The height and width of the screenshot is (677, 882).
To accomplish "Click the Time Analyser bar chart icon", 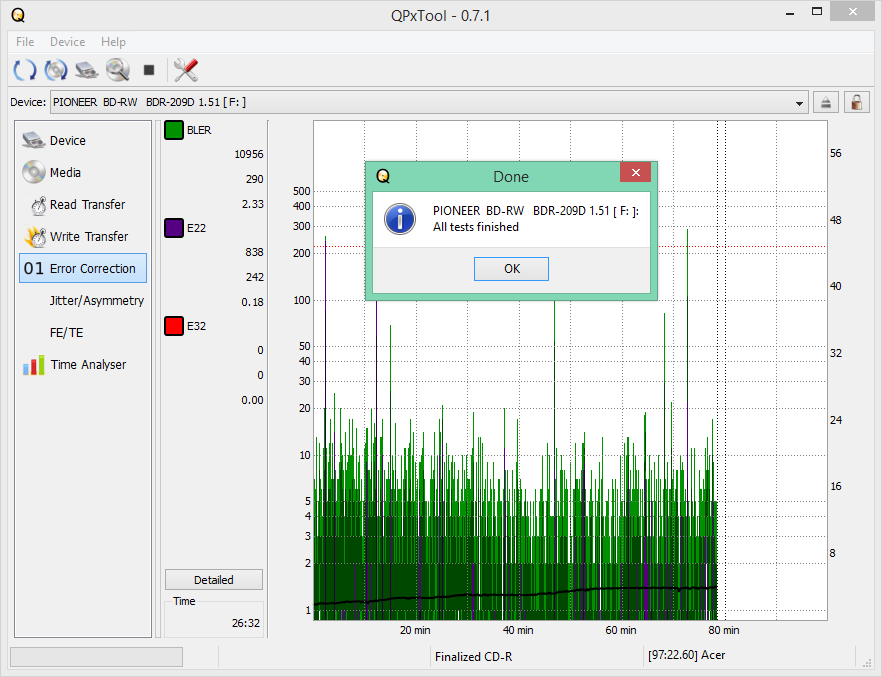I will 33,365.
